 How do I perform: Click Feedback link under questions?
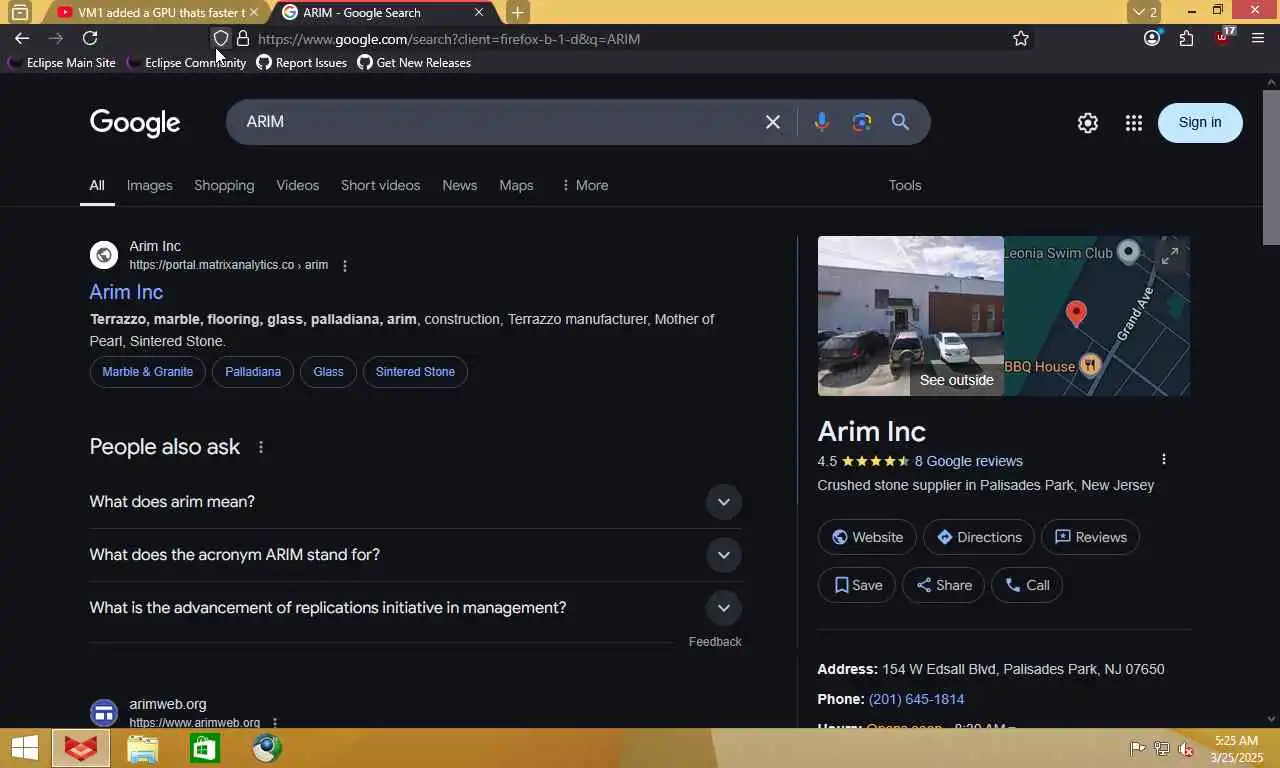point(715,642)
